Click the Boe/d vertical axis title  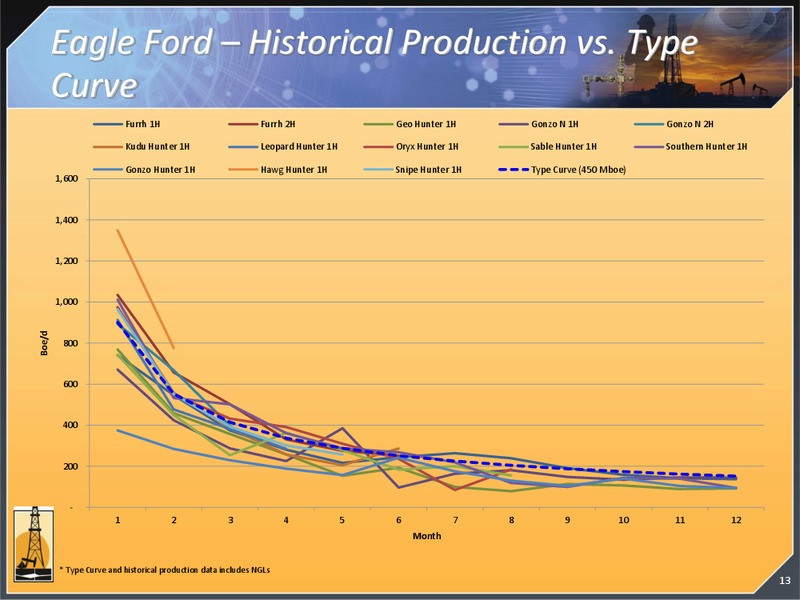click(x=44, y=343)
